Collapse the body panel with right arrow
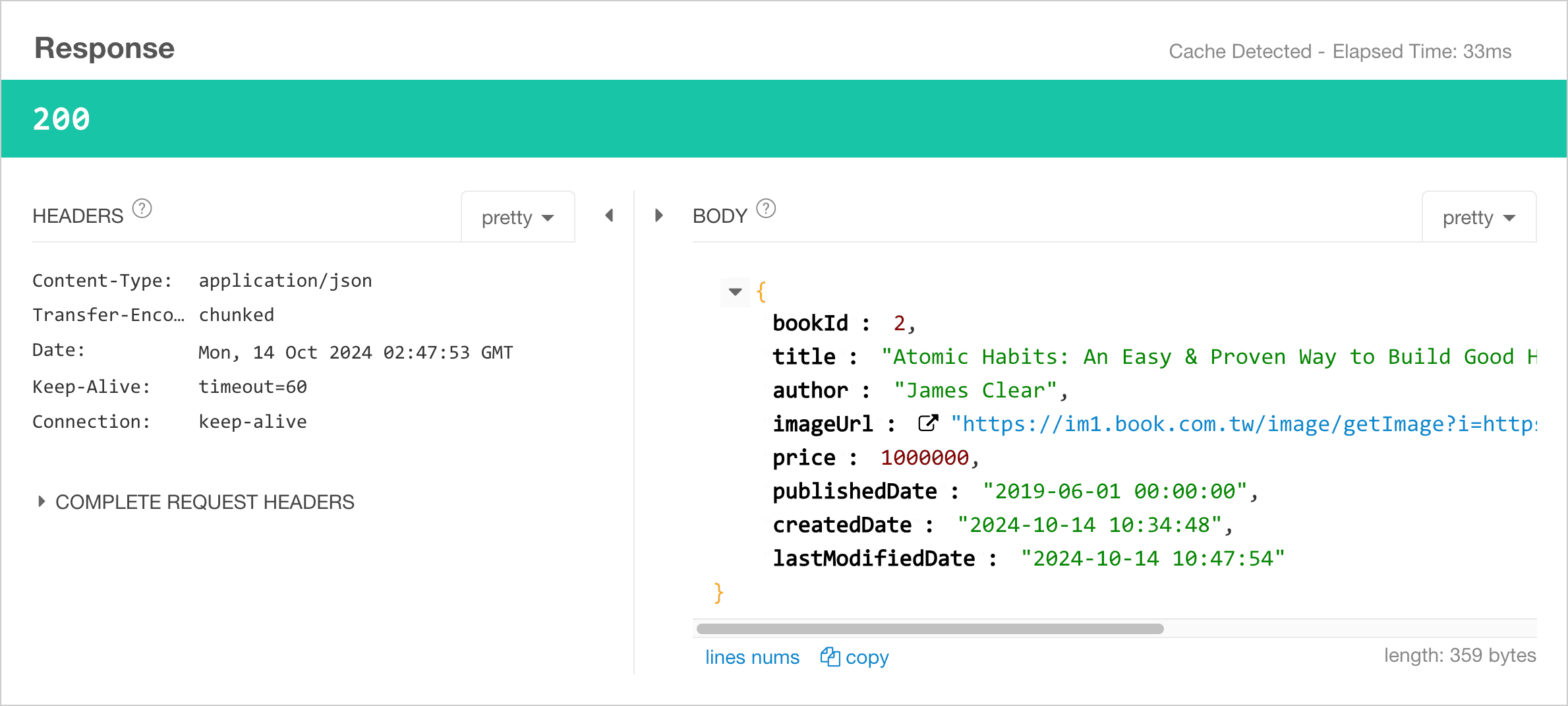Viewport: 1568px width, 706px height. coord(658,216)
